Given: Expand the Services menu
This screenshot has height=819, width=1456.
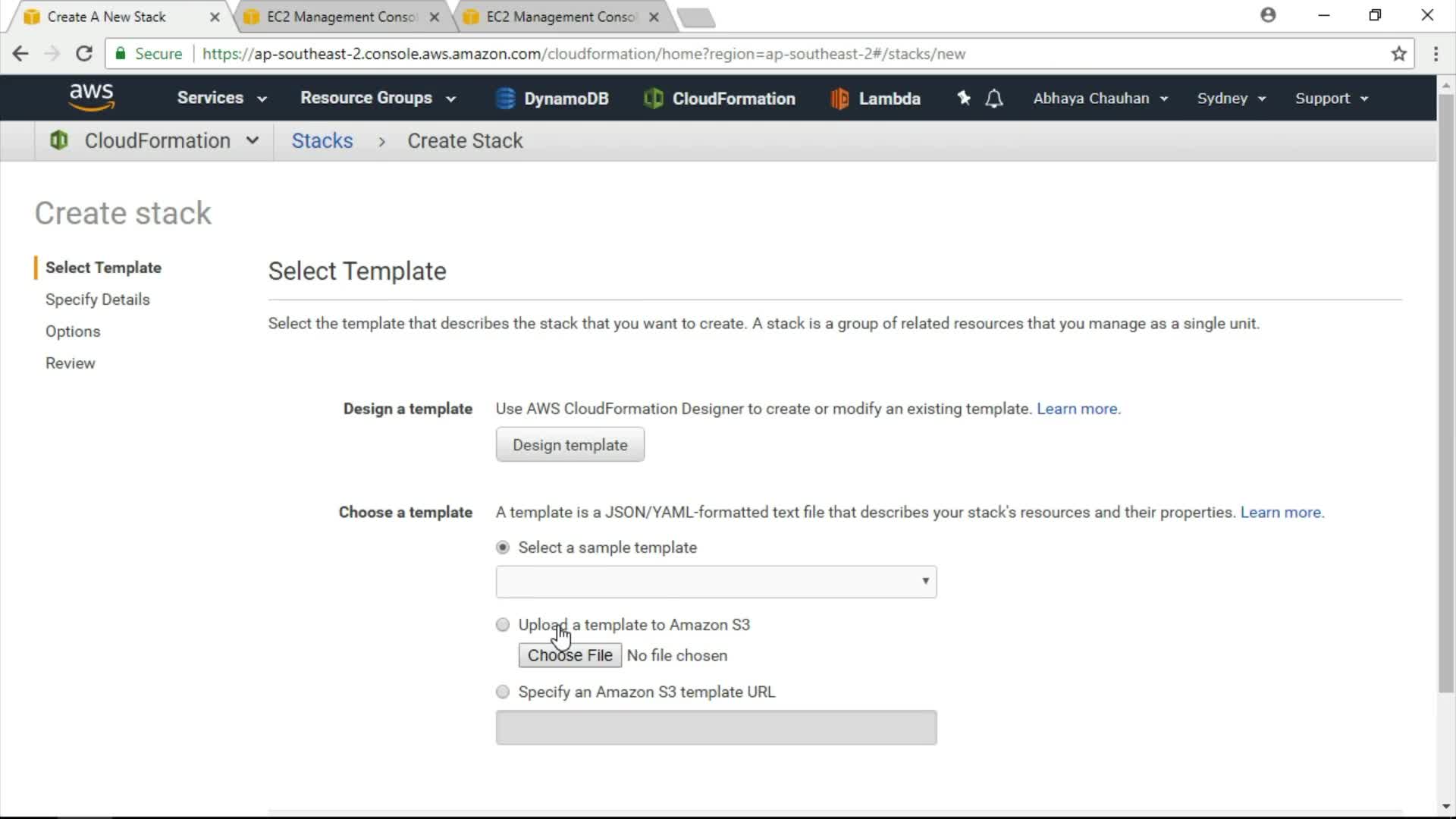Looking at the screenshot, I should tap(221, 98).
